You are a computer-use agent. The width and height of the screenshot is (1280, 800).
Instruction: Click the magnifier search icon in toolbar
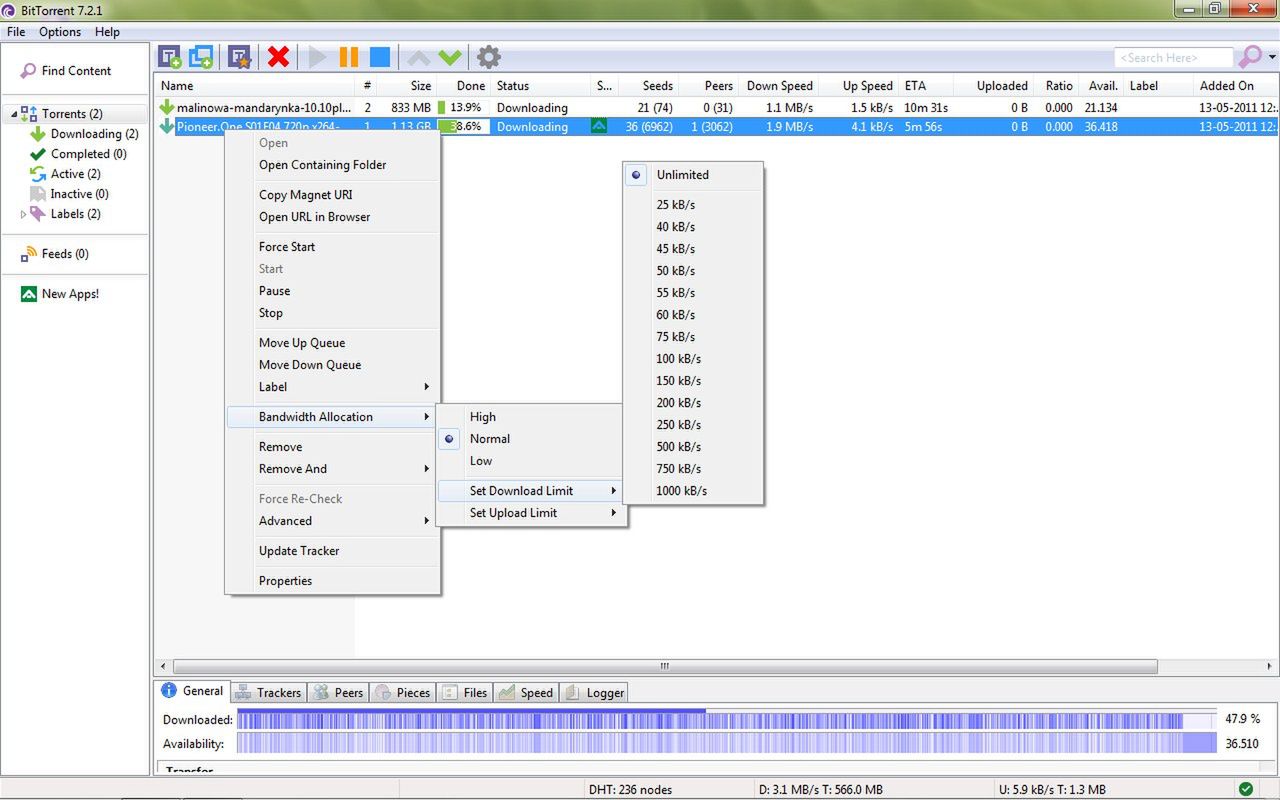[1250, 57]
